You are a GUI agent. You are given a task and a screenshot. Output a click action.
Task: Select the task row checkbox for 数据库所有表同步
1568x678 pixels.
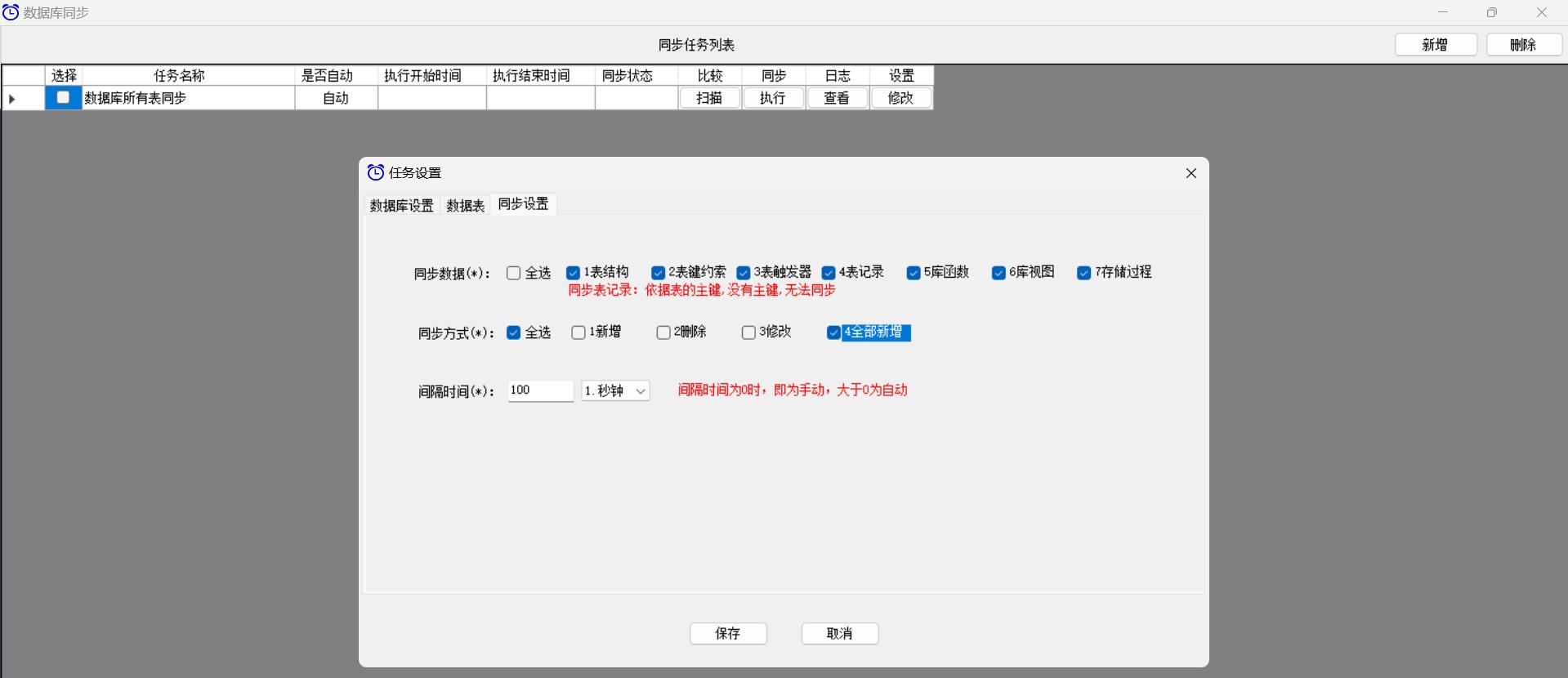[63, 97]
